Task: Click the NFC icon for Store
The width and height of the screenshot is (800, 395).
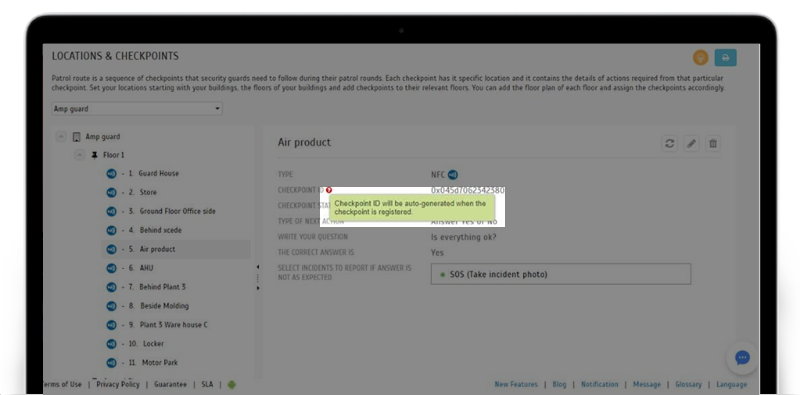Action: tap(111, 193)
